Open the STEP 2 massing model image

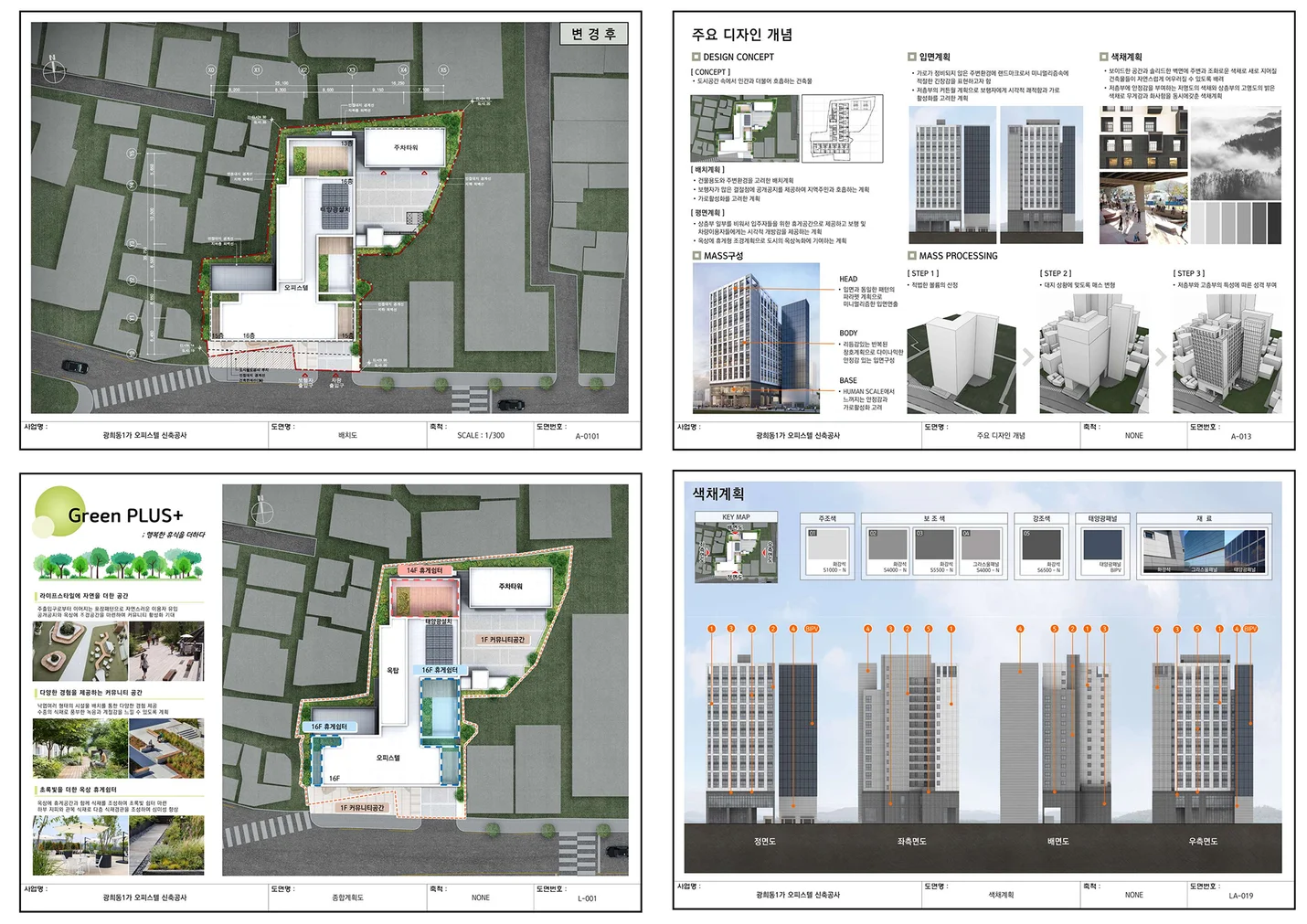(1094, 353)
